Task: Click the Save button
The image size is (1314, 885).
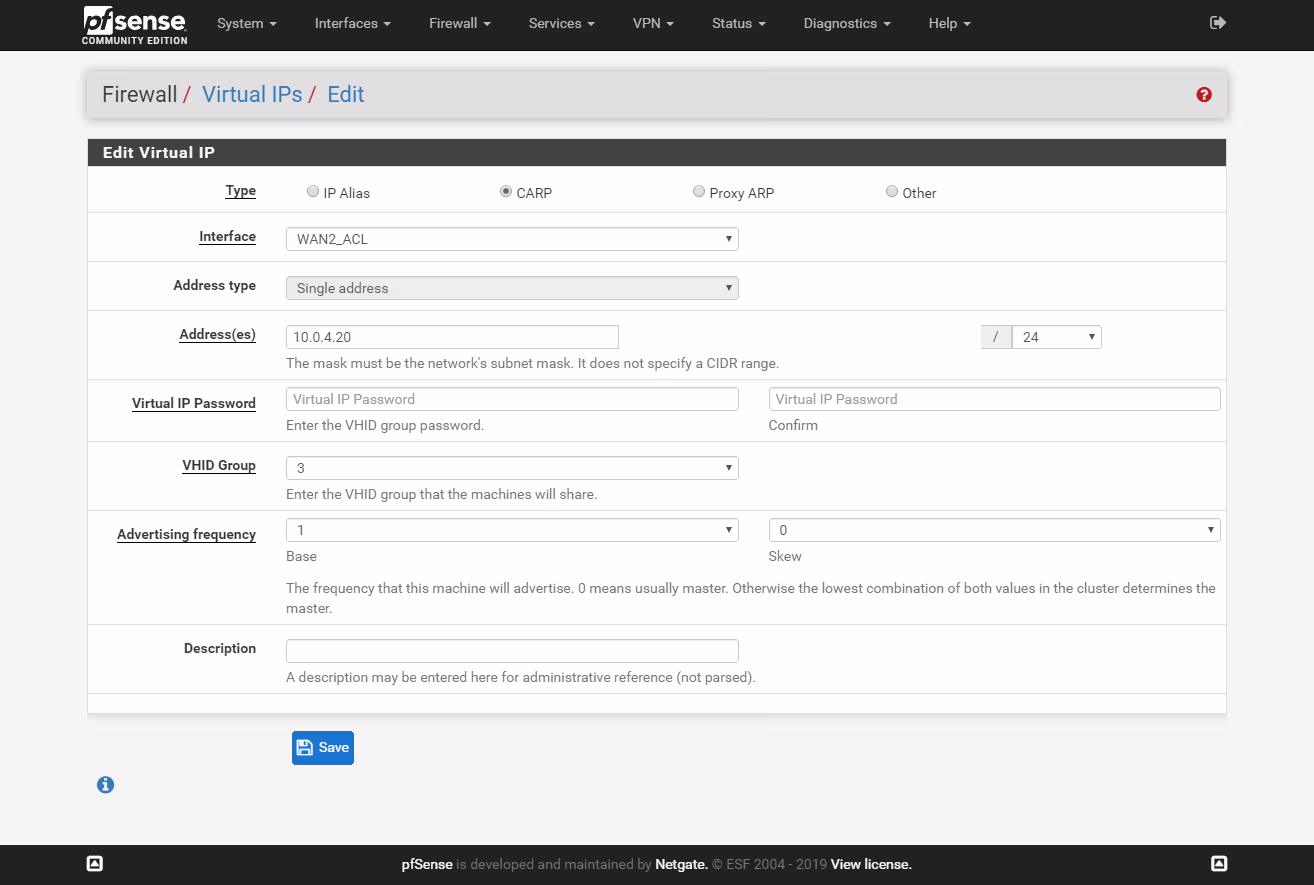Action: tap(322, 748)
